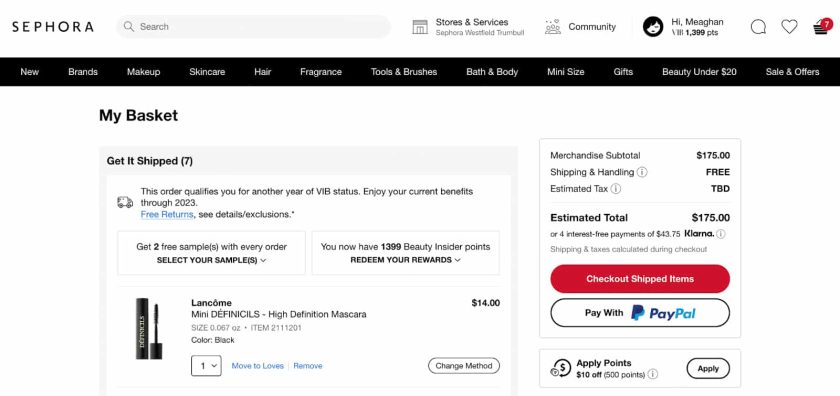Open the Tools & Brushes menu
The image size is (840, 396).
(404, 72)
